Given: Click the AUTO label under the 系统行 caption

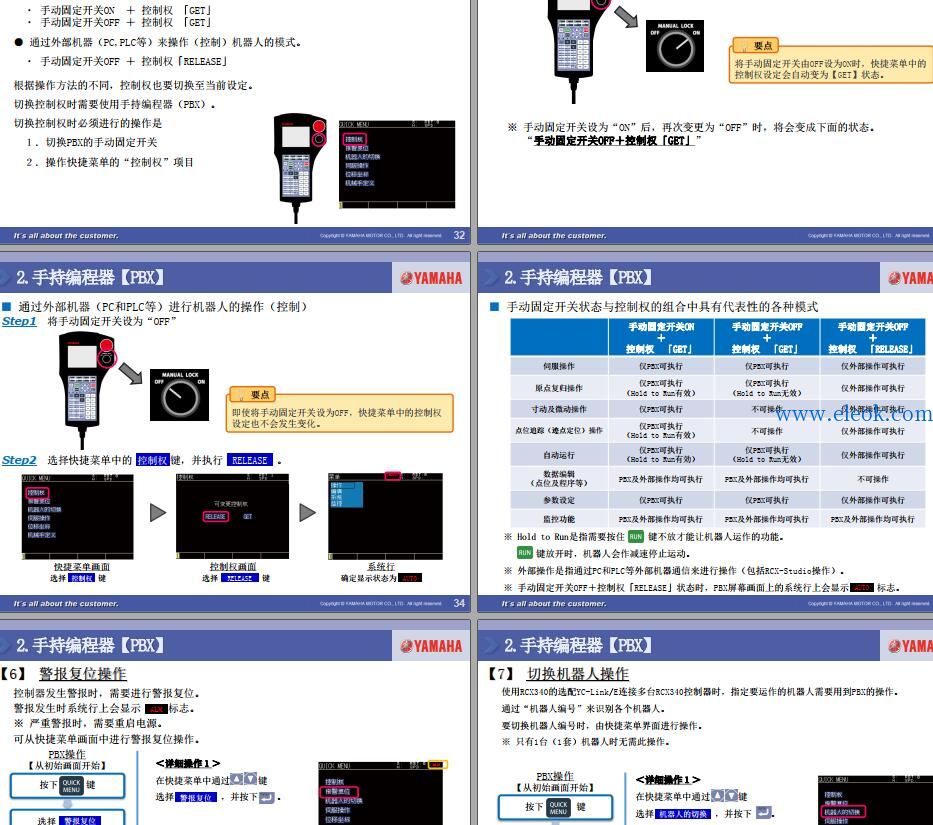Looking at the screenshot, I should [410, 578].
